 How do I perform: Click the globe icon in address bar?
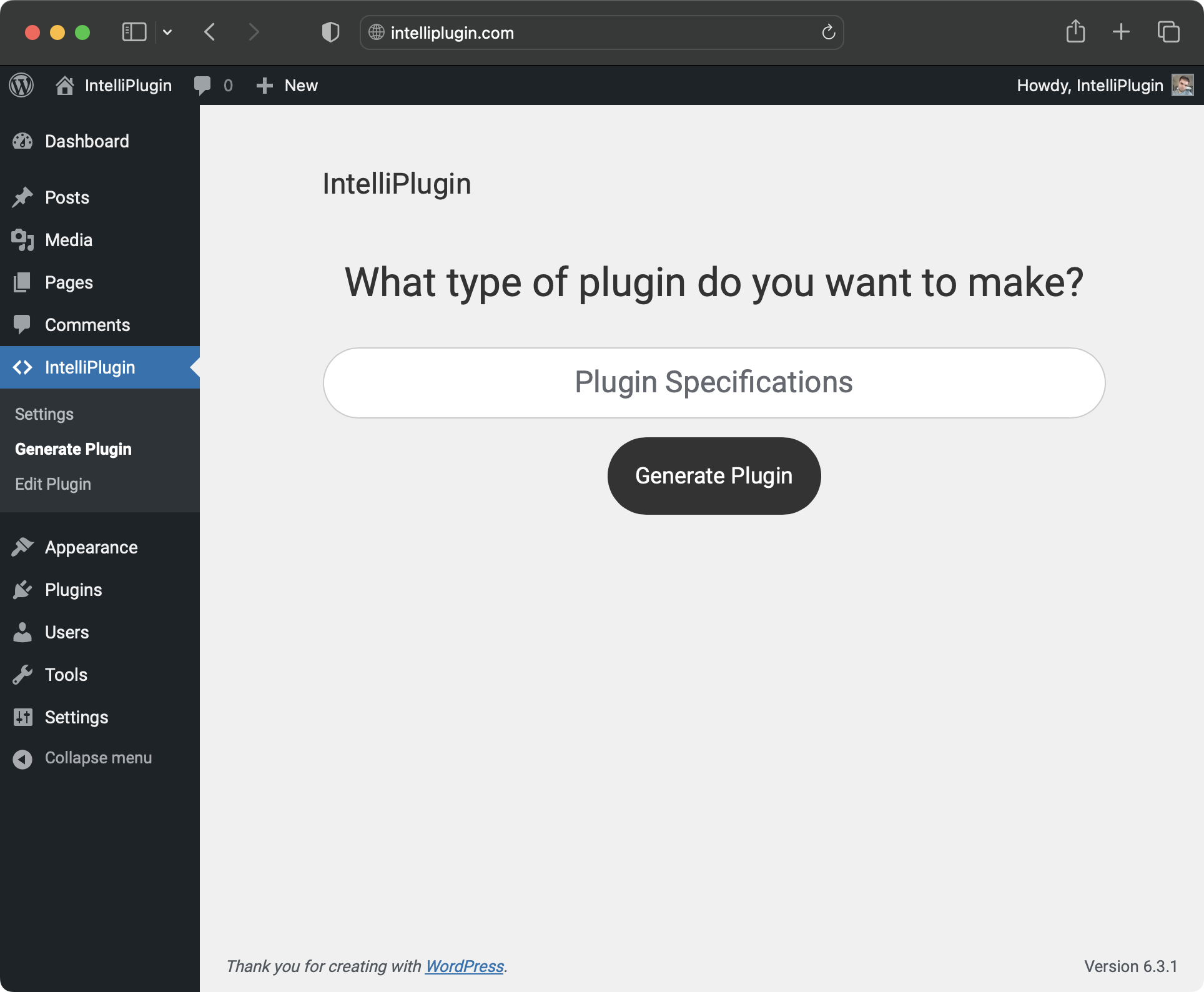(377, 32)
